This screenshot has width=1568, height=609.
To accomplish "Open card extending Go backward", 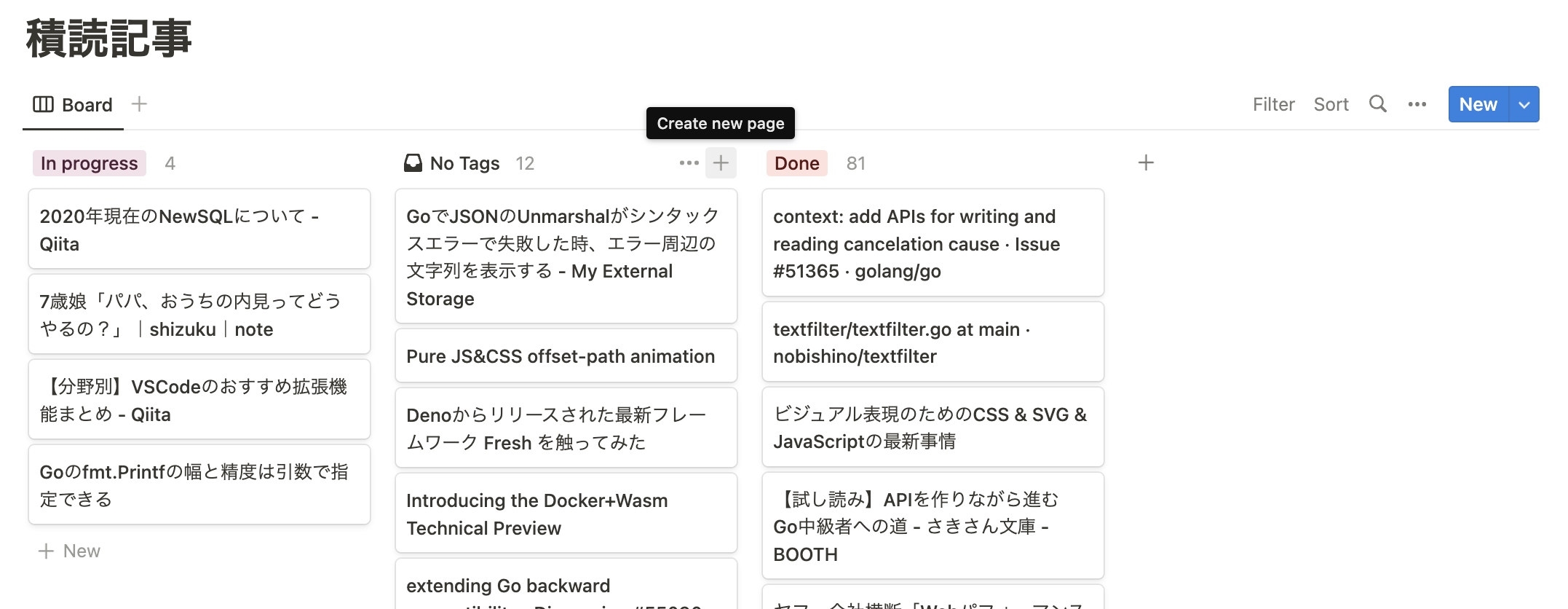I will pyautogui.click(x=566, y=585).
